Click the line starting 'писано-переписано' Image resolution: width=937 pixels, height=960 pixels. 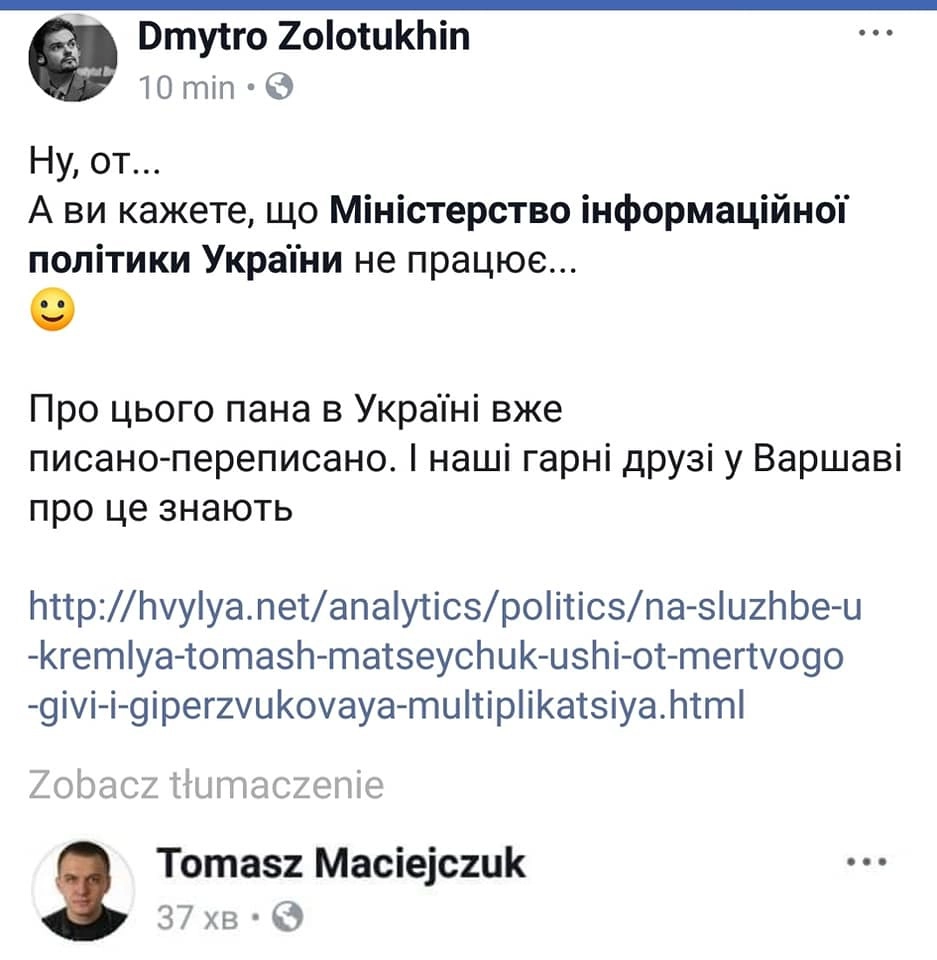pos(466,458)
